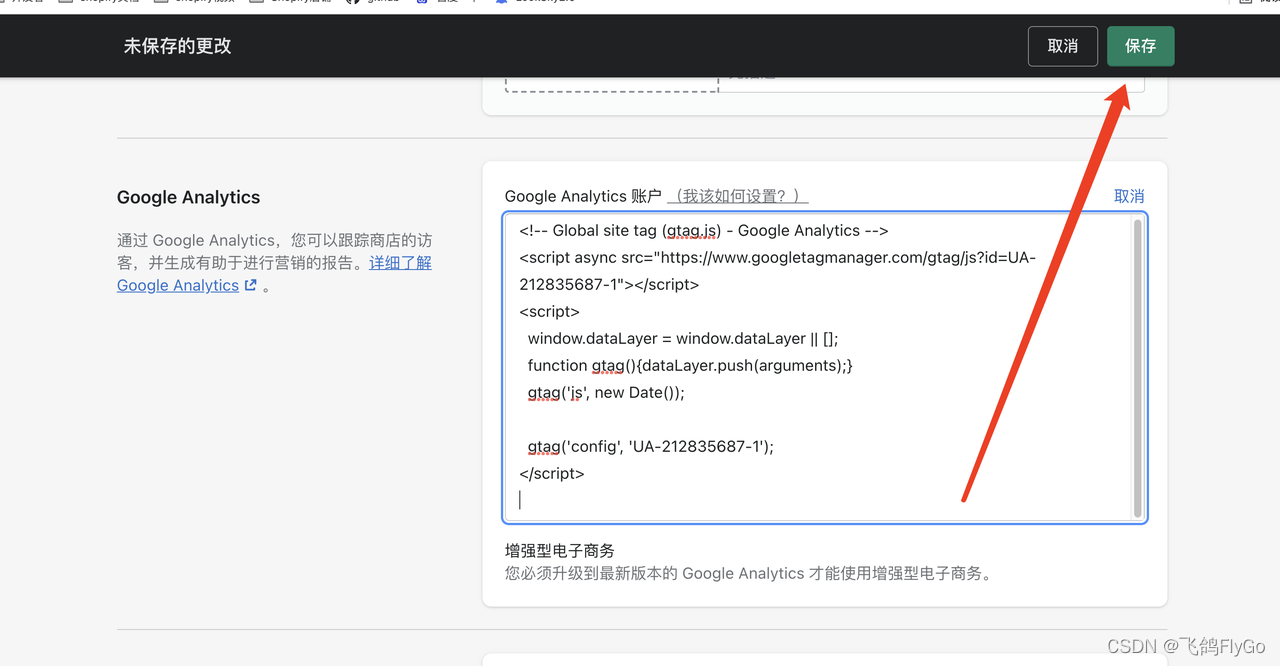Click the 保存 save button
The width and height of the screenshot is (1280, 666).
tap(1140, 46)
